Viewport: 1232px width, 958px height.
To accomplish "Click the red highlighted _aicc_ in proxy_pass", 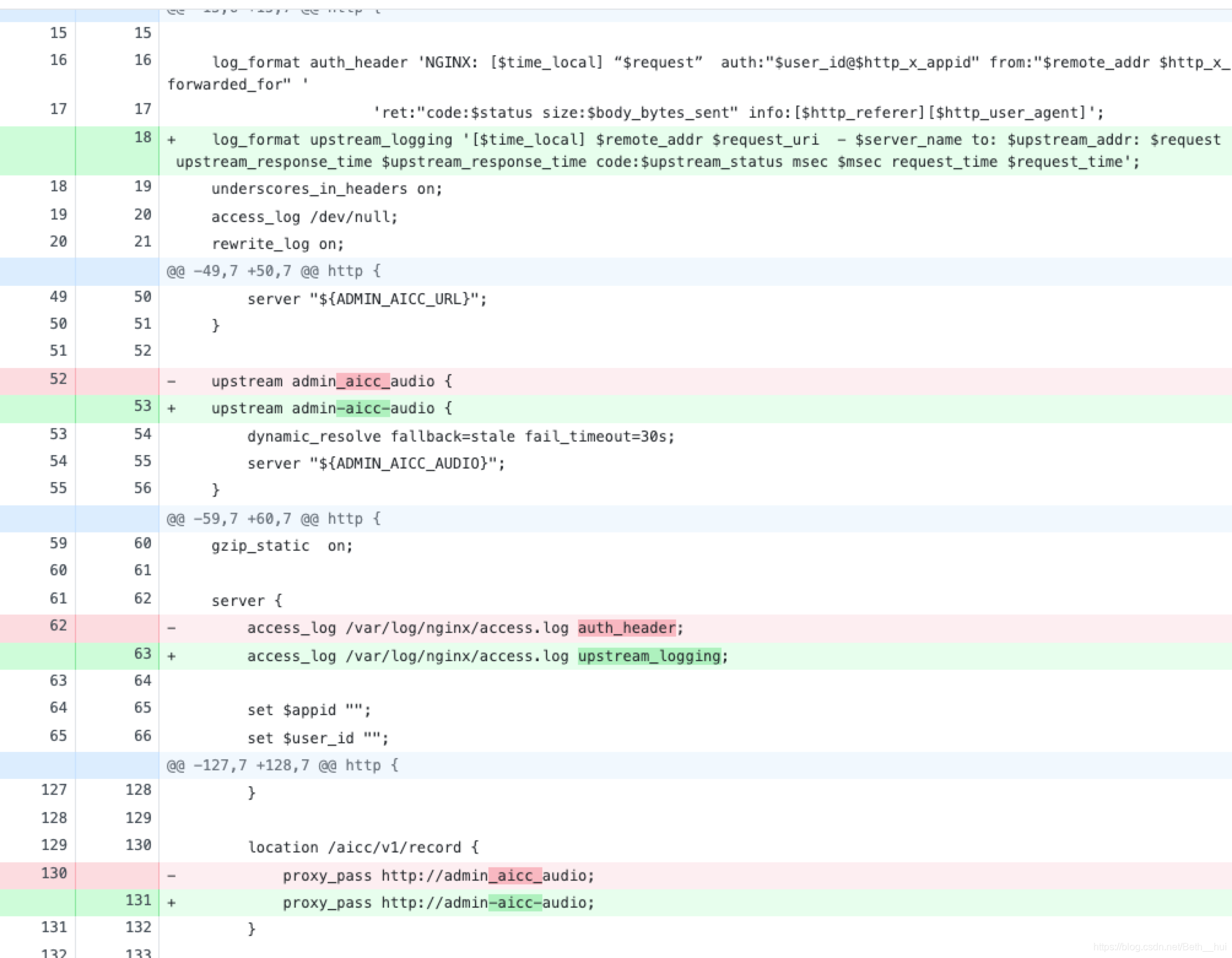I will coord(515,876).
